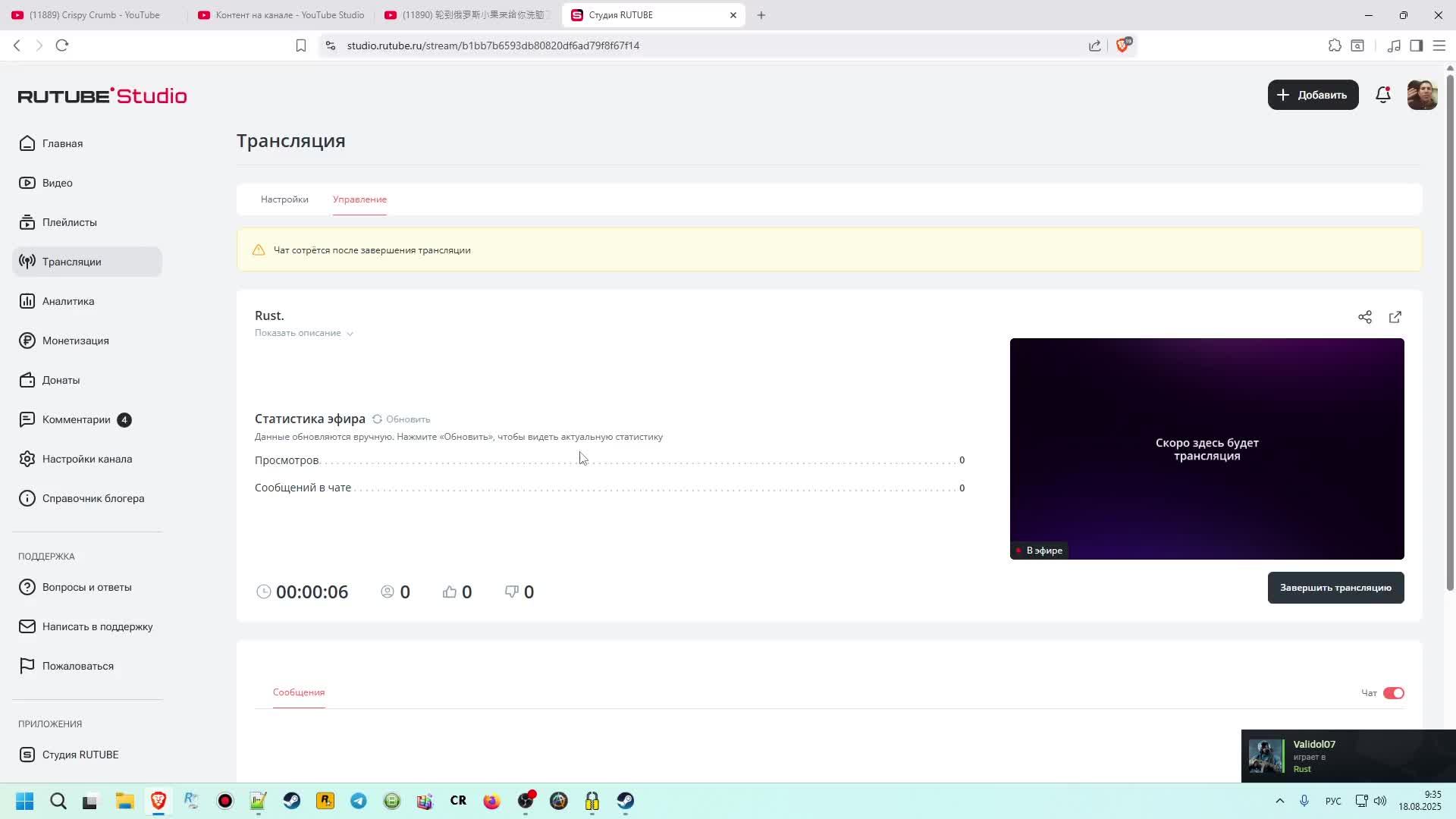Click the share icon for the stream

pyautogui.click(x=1364, y=317)
